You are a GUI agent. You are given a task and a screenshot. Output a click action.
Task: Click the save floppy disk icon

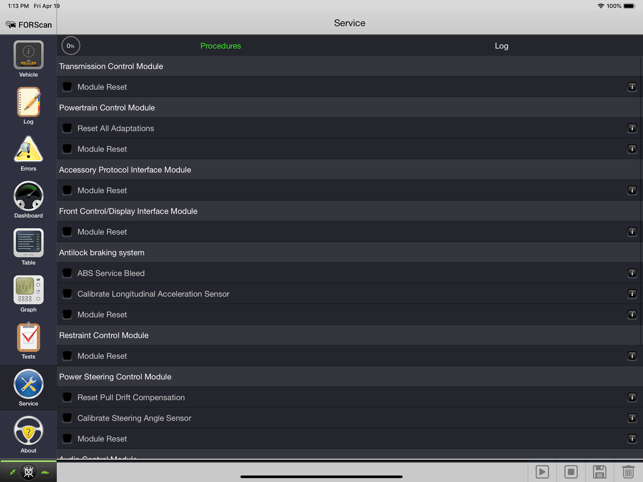point(600,472)
